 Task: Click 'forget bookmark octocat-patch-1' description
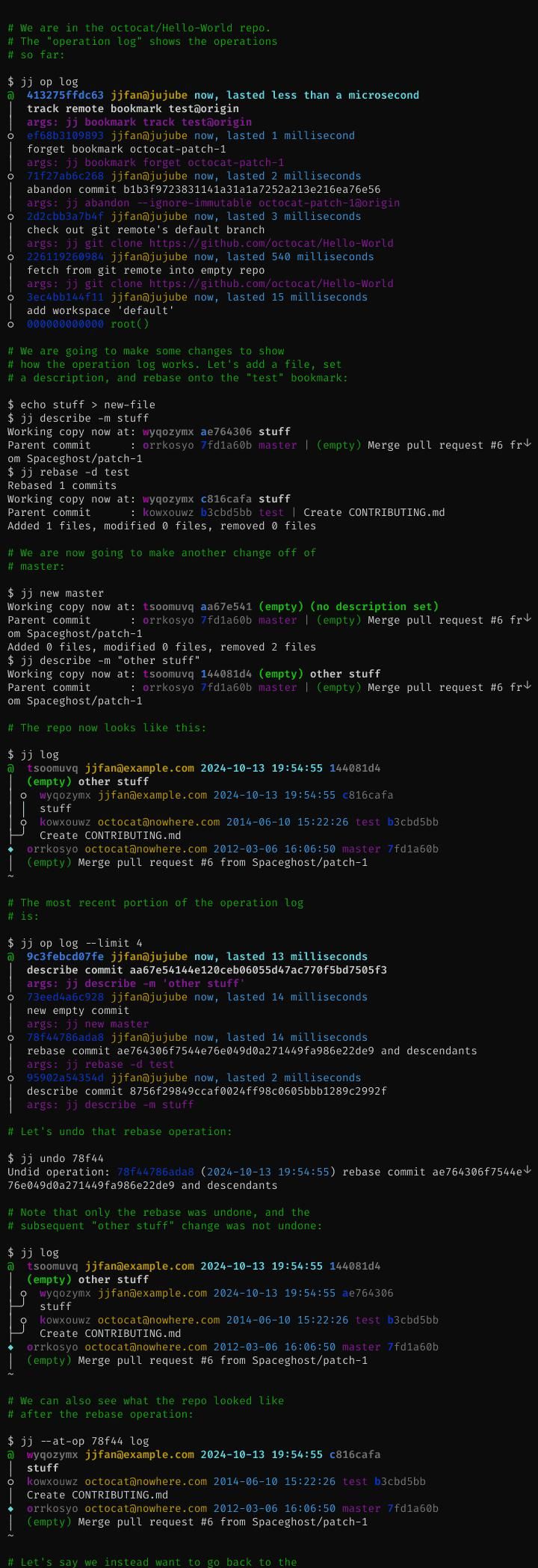[x=126, y=149]
